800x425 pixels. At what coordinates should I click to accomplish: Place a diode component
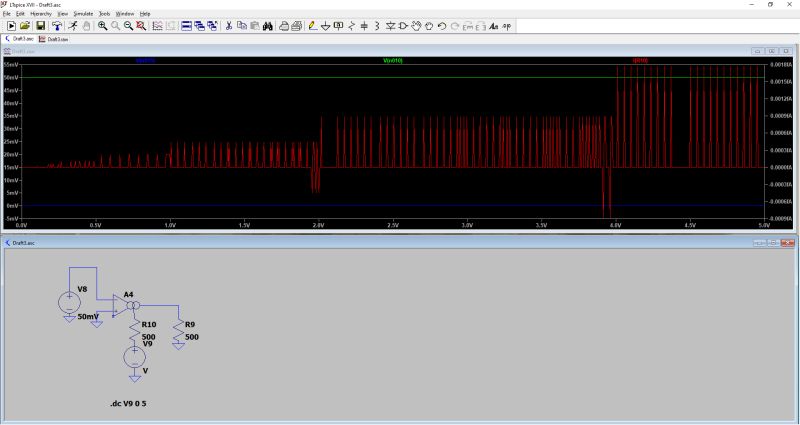click(x=390, y=26)
